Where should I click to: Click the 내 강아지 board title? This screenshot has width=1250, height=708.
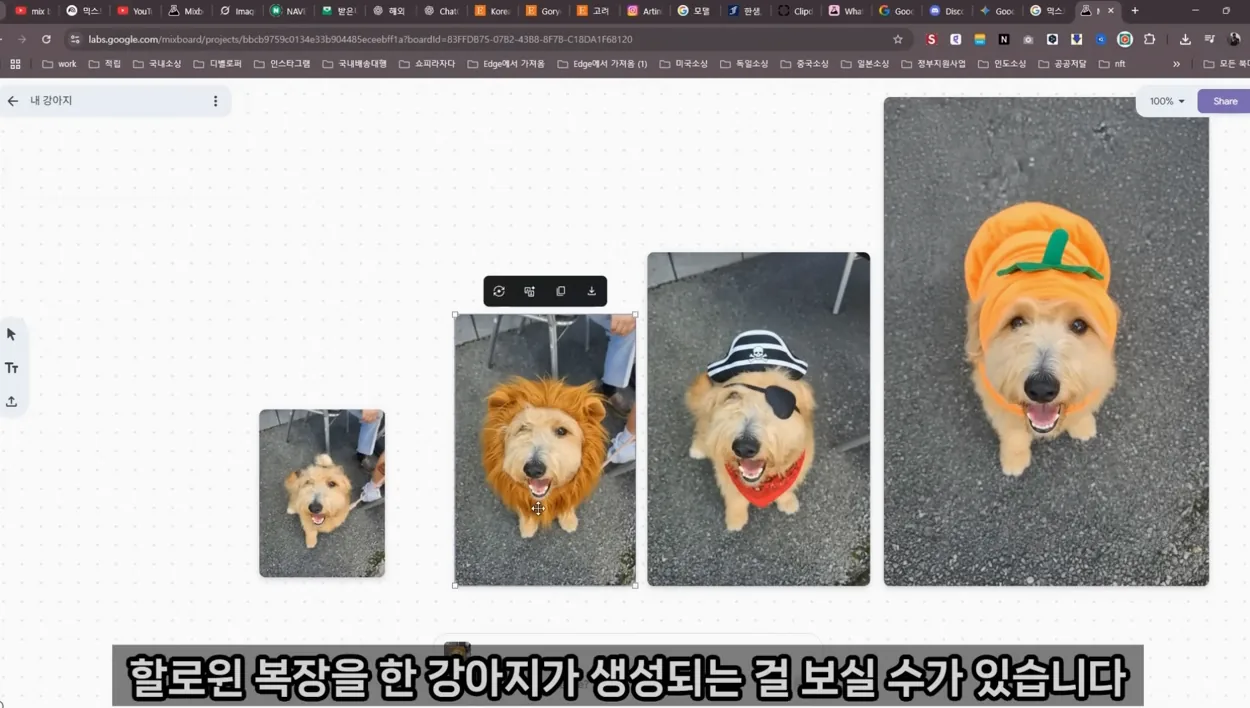(51, 101)
